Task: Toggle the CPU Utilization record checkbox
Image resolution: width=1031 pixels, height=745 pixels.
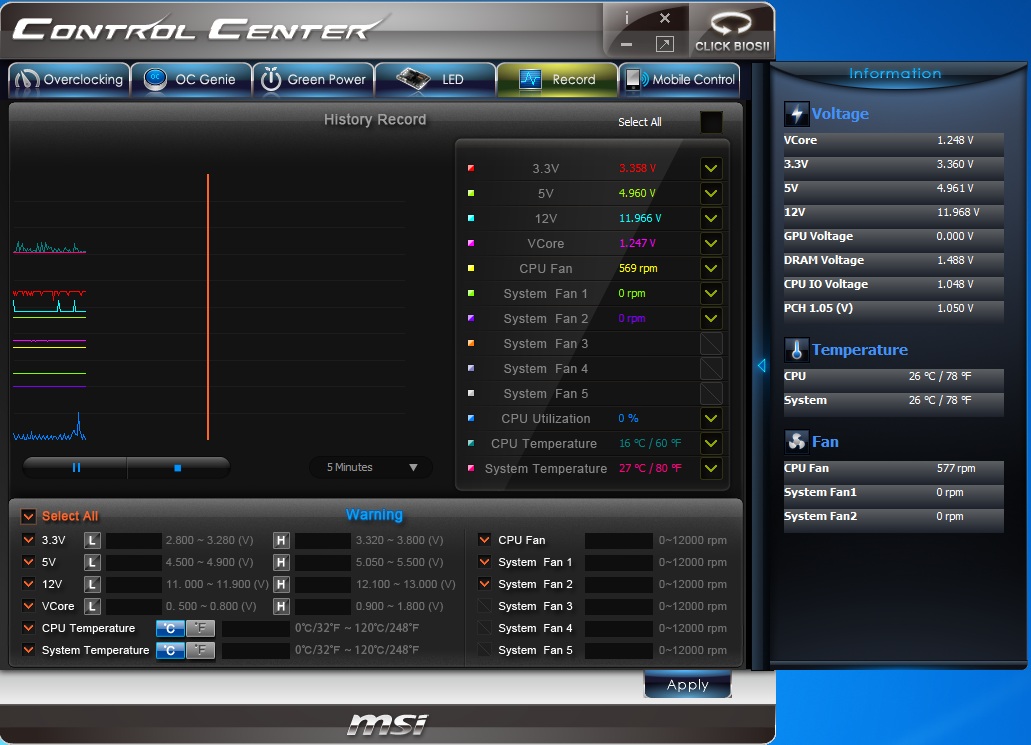Action: [711, 418]
